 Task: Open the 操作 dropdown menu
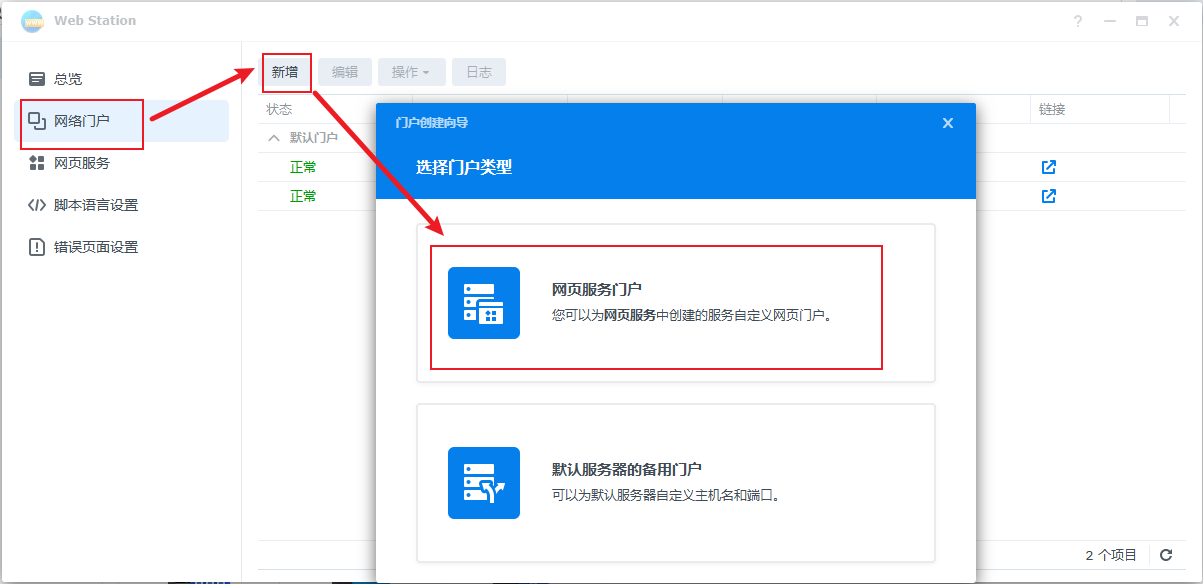point(411,72)
